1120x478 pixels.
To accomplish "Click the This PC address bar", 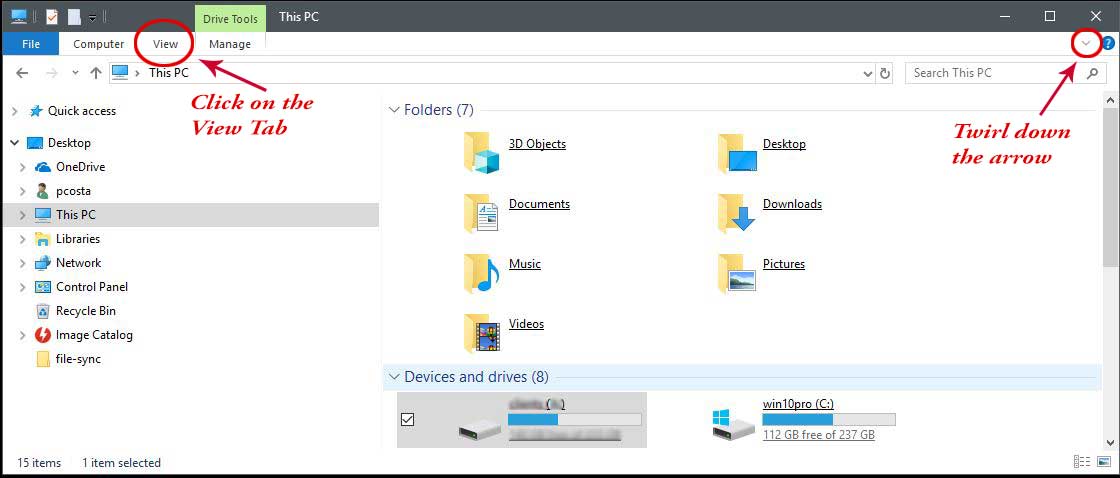I will click(x=491, y=73).
